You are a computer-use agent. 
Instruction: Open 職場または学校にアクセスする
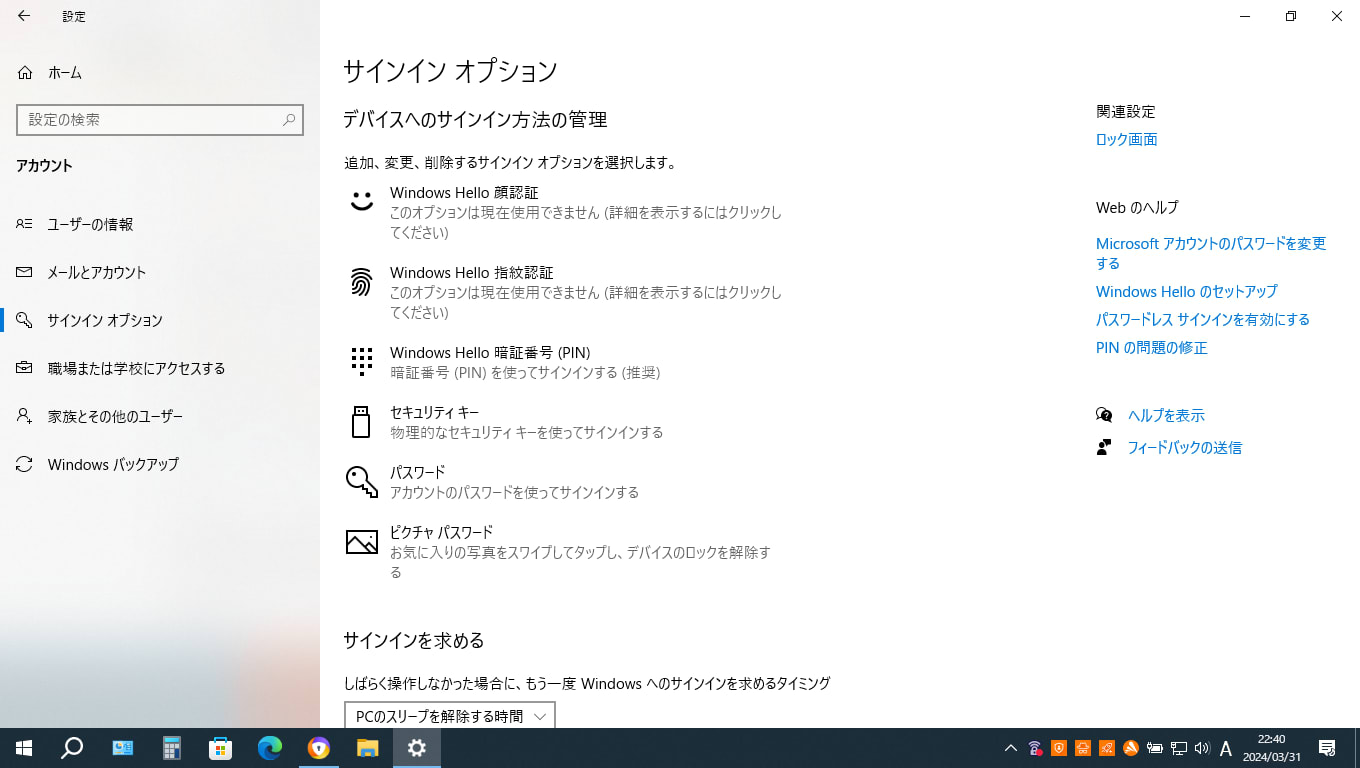click(x=160, y=368)
